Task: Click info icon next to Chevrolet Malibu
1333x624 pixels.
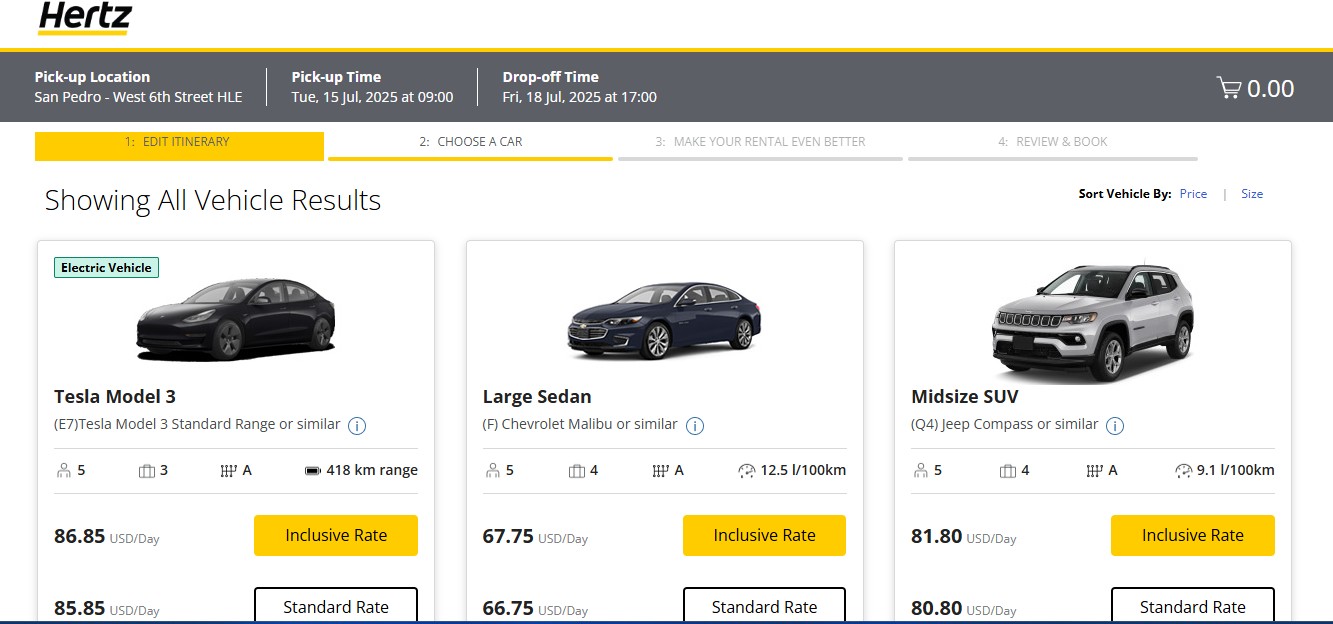Action: click(695, 426)
